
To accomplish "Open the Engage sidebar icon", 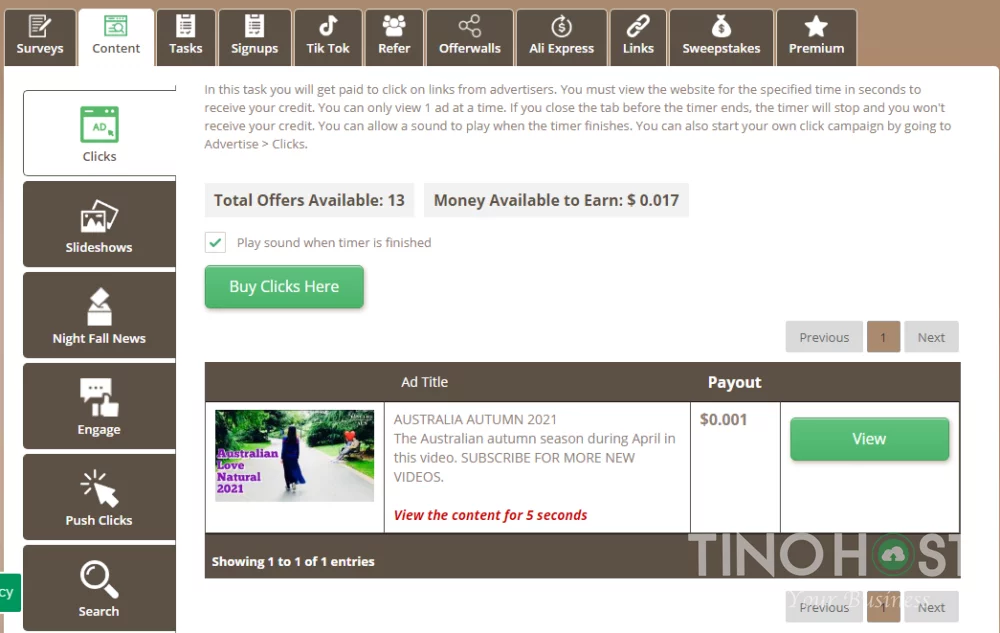I will point(99,398).
